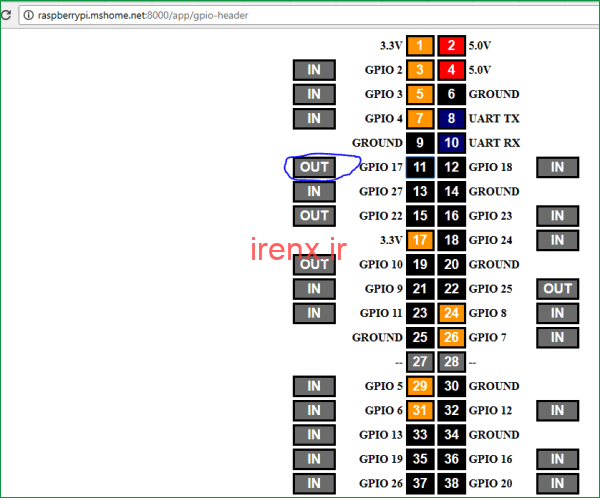Screen dimensions: 600x498
Task: Click the gray pin 27 box
Action: pos(420,362)
